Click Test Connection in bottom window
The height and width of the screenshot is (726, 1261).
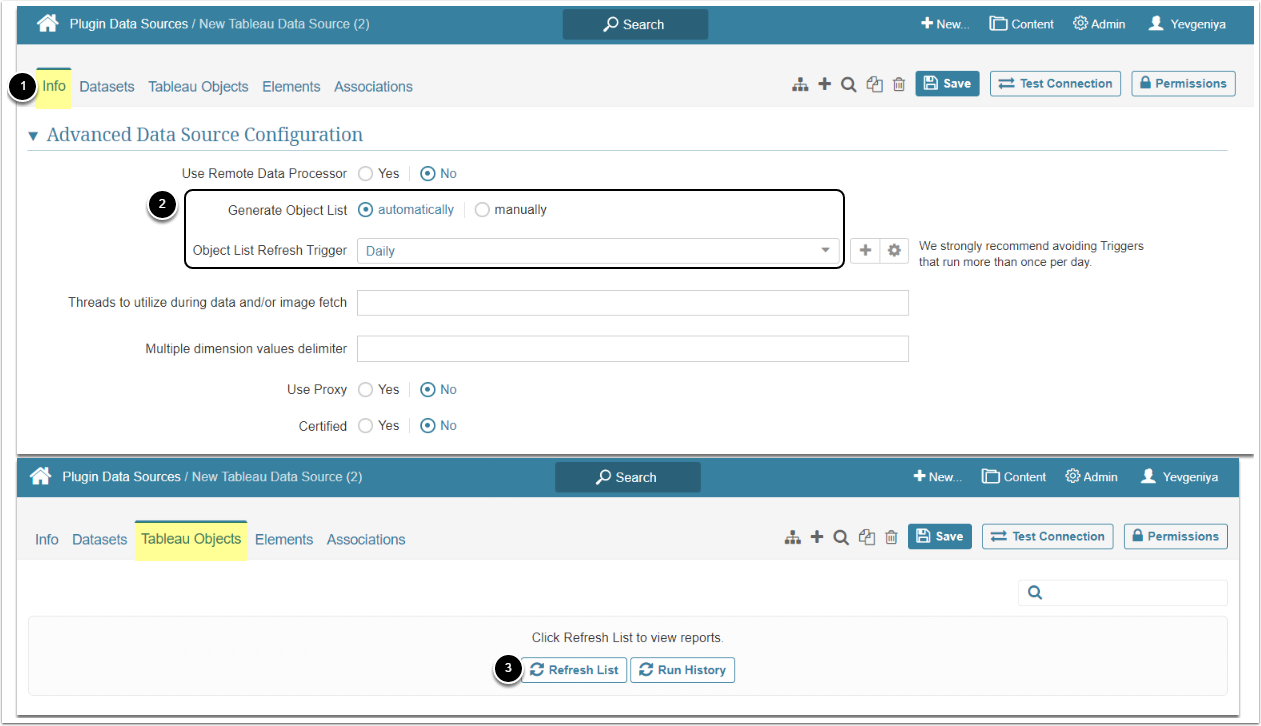point(1048,537)
